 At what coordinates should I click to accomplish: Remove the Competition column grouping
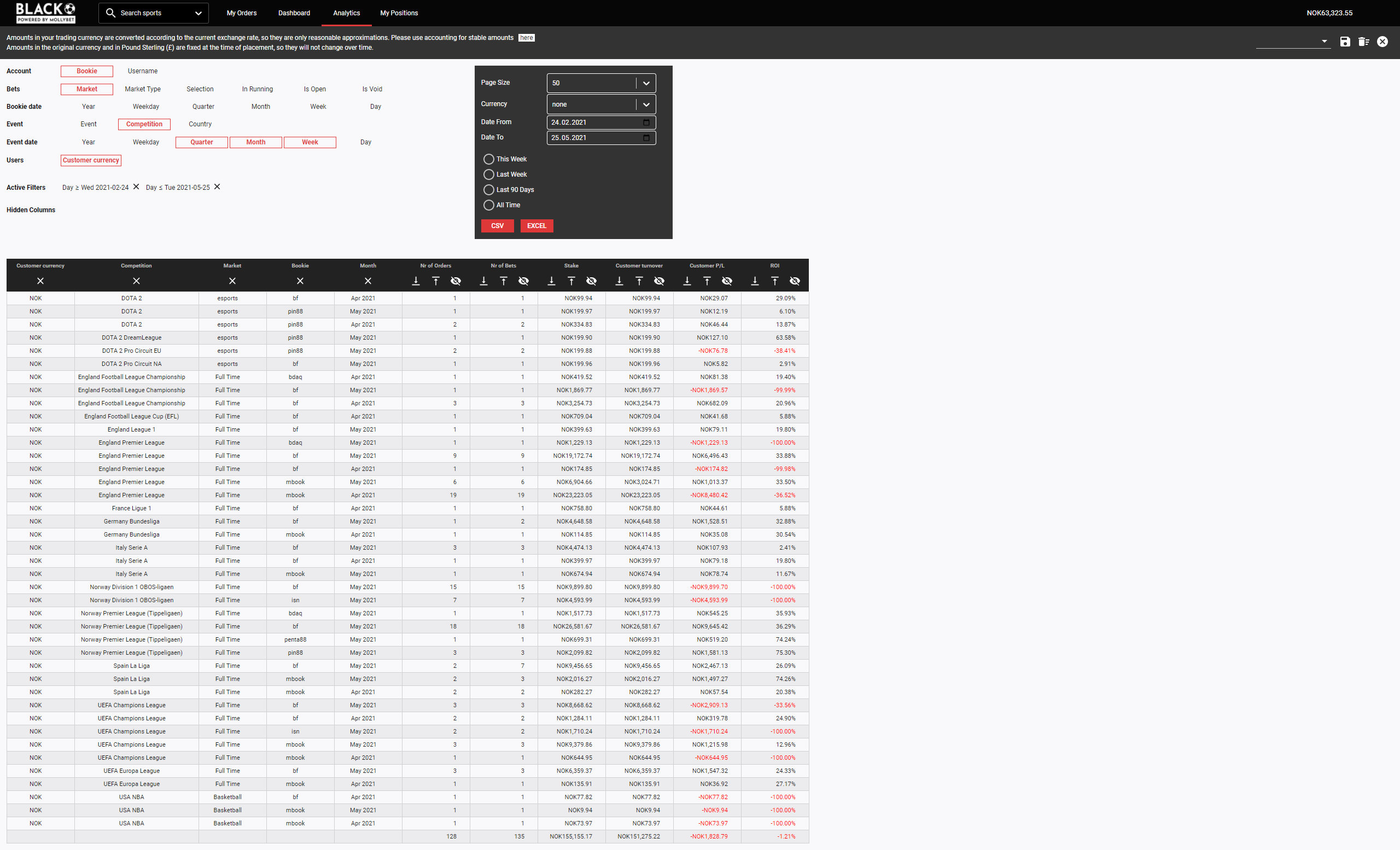tap(136, 281)
